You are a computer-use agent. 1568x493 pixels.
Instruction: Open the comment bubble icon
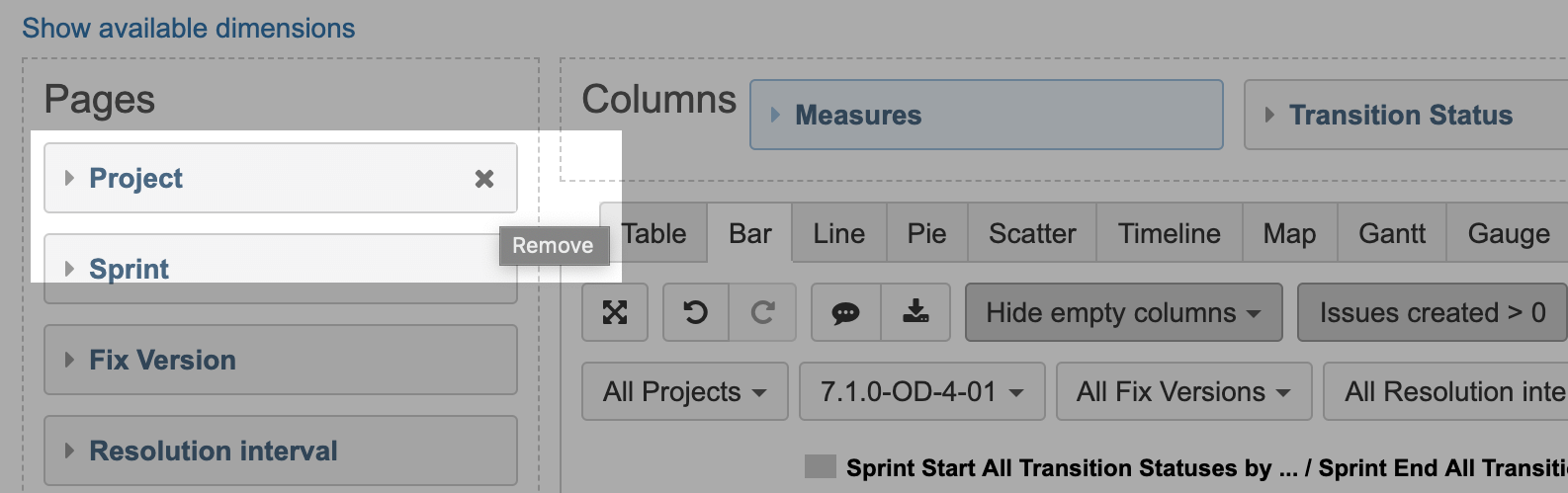click(x=845, y=312)
